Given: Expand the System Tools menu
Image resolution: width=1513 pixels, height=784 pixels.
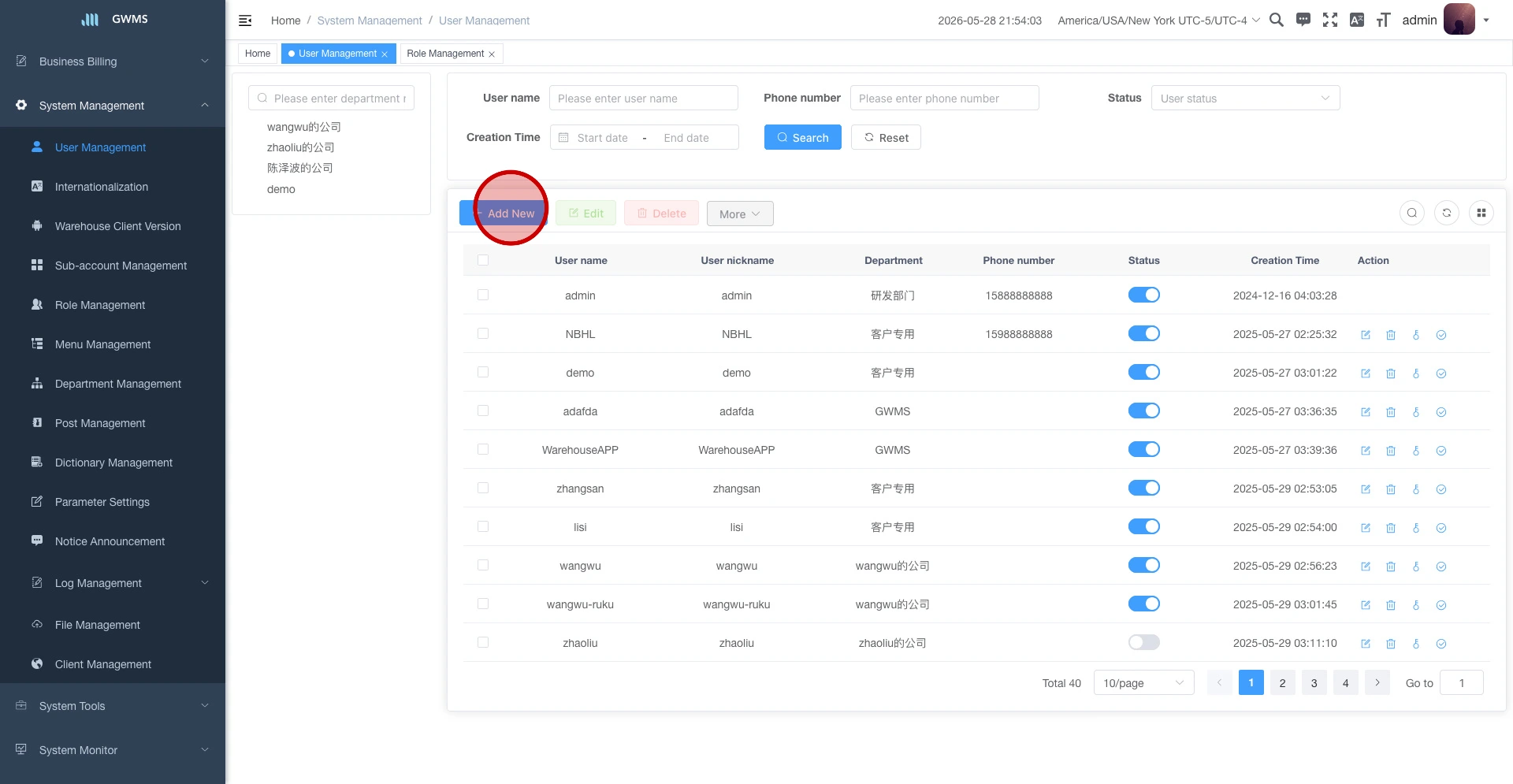Looking at the screenshot, I should tap(113, 706).
